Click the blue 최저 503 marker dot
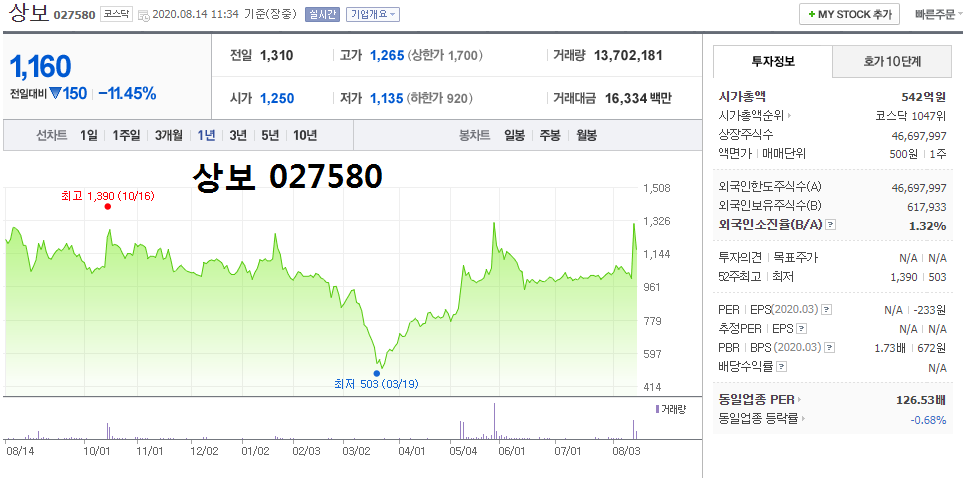This screenshot has width=968, height=478. pyautogui.click(x=377, y=373)
